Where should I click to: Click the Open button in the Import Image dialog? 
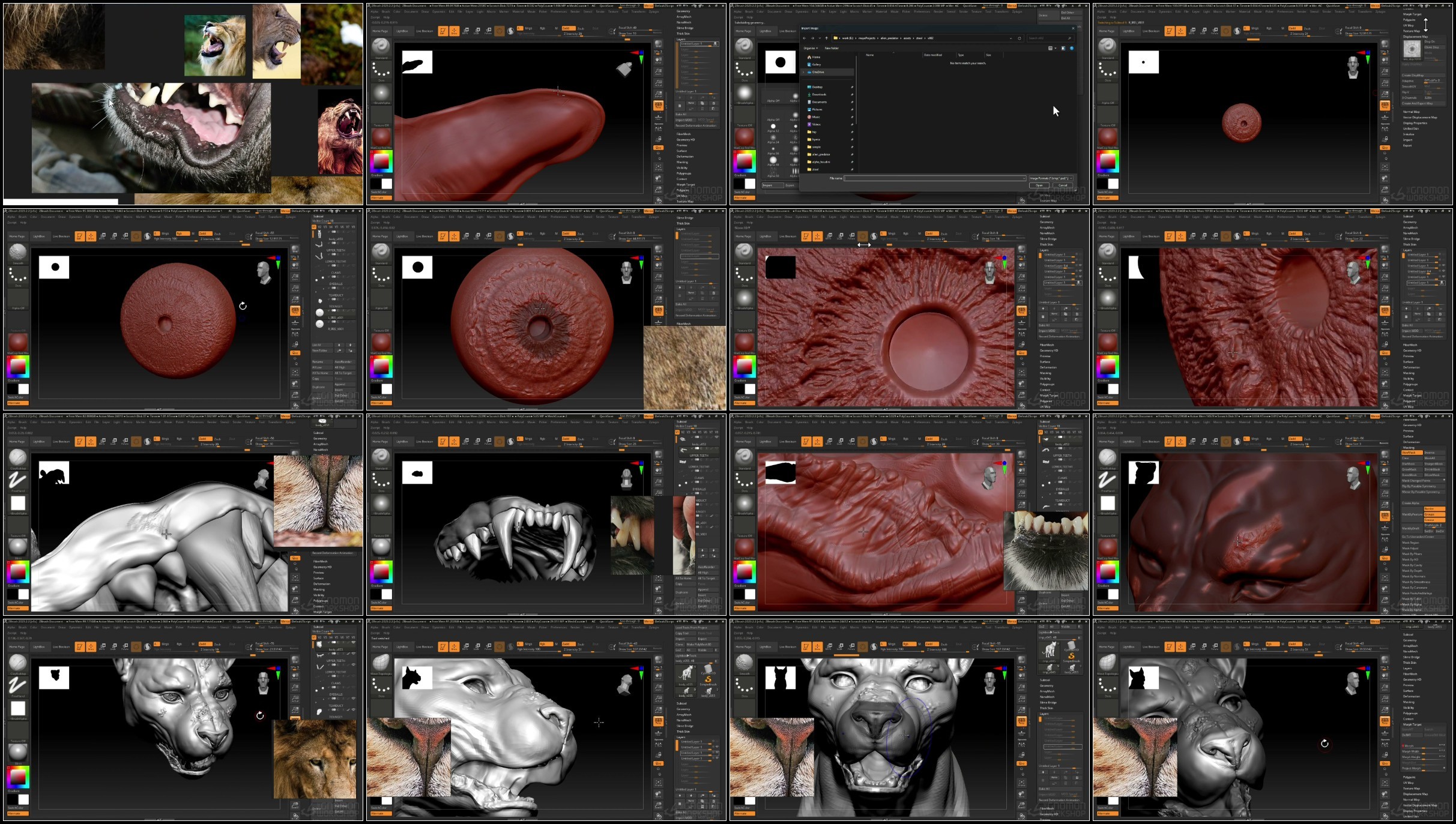pos(1039,185)
